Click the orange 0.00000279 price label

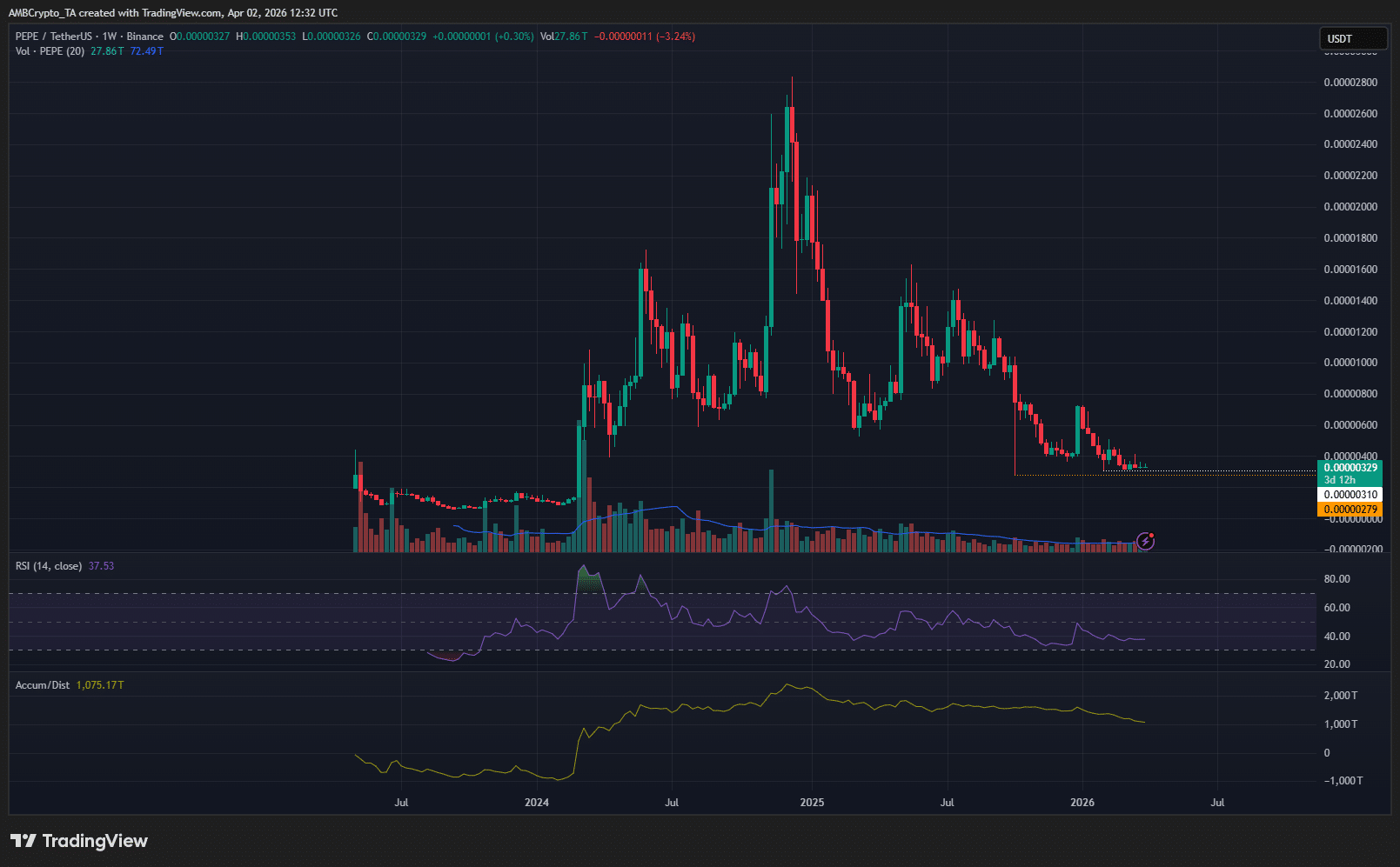pyautogui.click(x=1350, y=510)
